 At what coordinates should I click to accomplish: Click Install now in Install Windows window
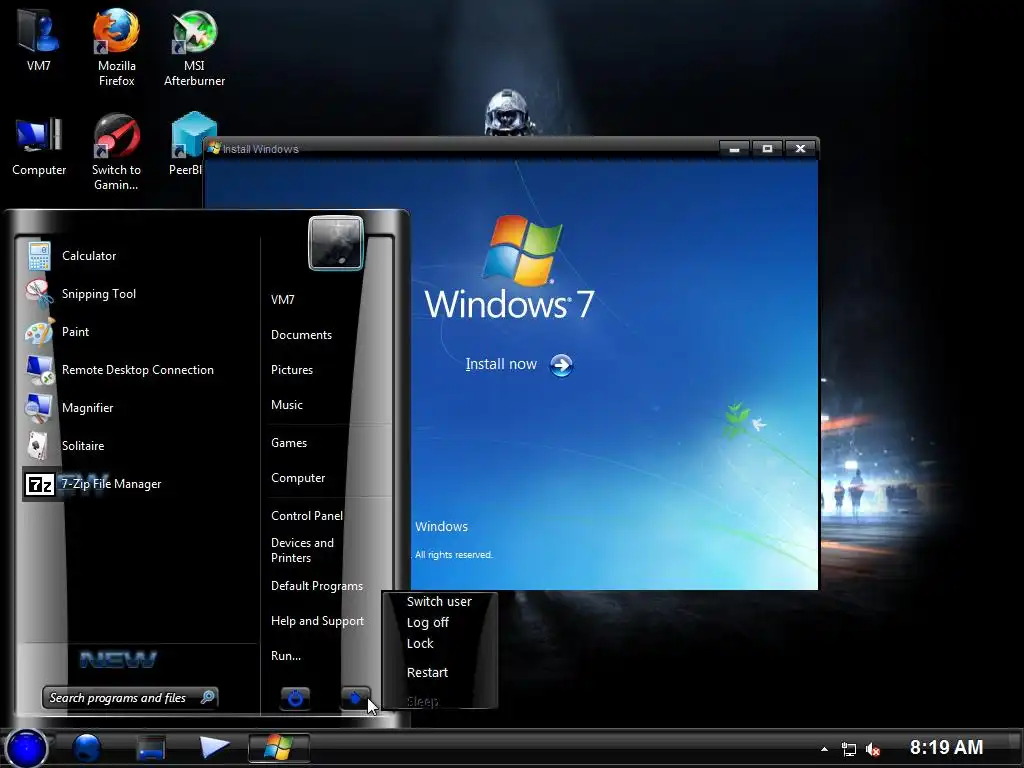501,364
